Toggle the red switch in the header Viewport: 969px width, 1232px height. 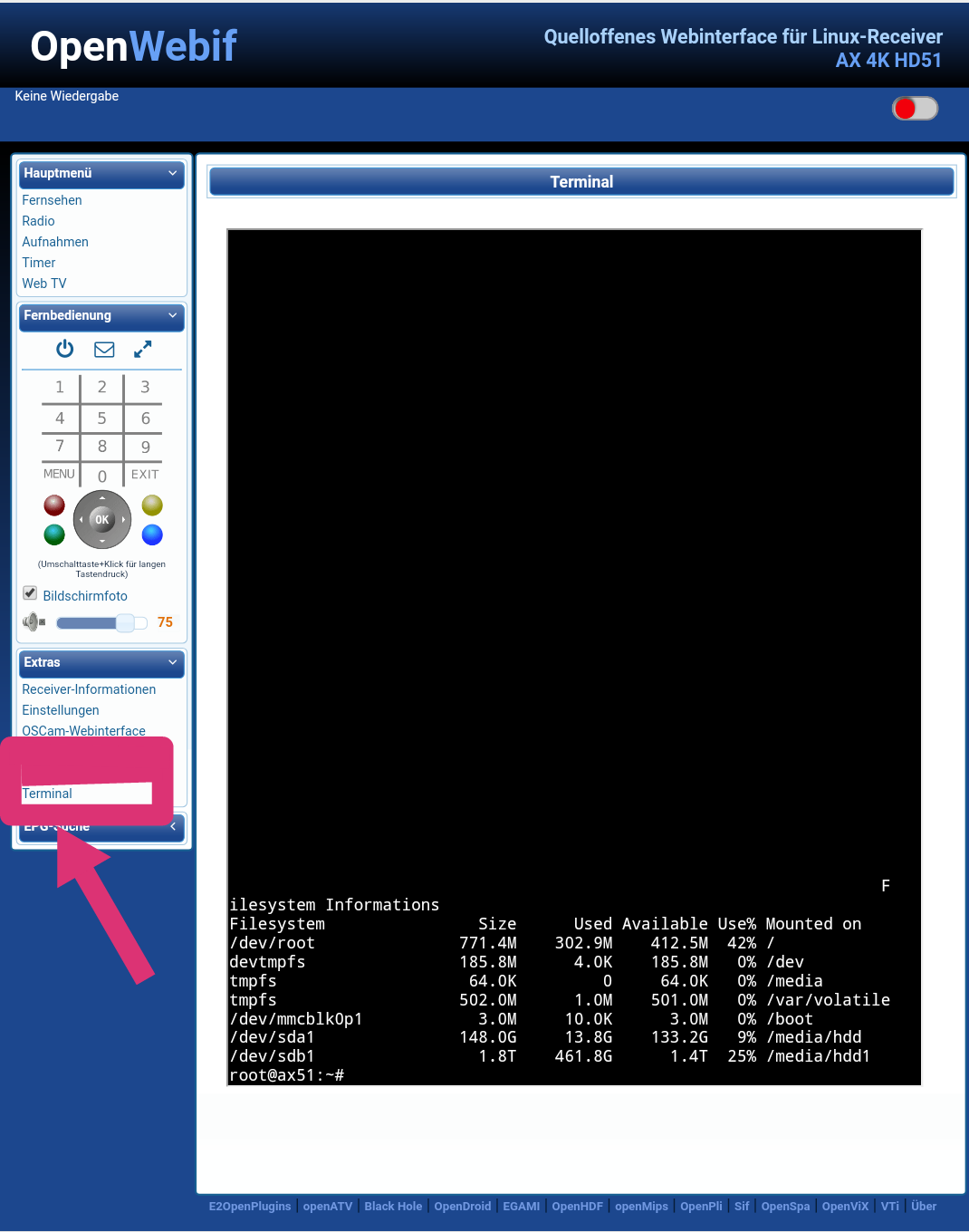pos(915,109)
